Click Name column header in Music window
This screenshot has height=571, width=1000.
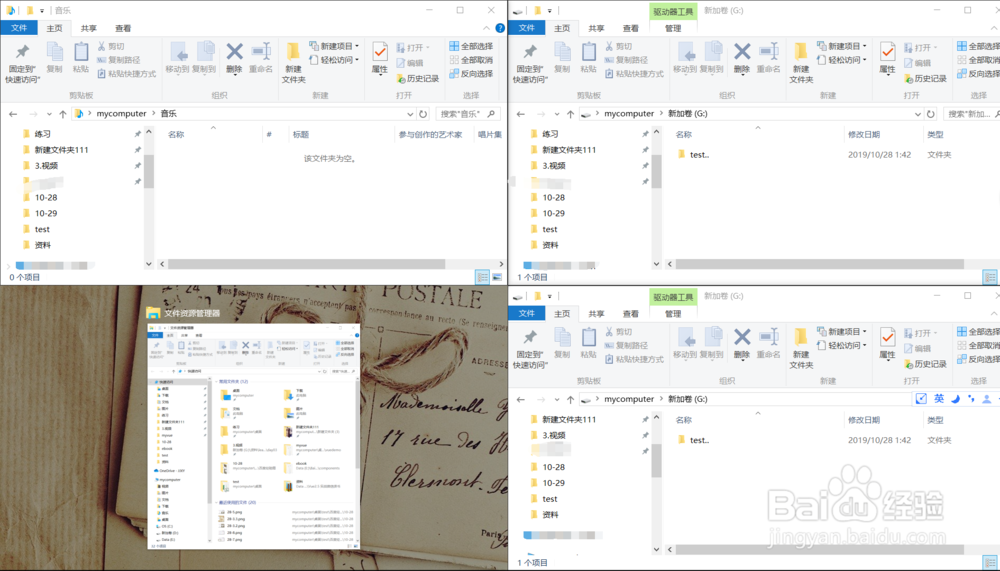(176, 135)
